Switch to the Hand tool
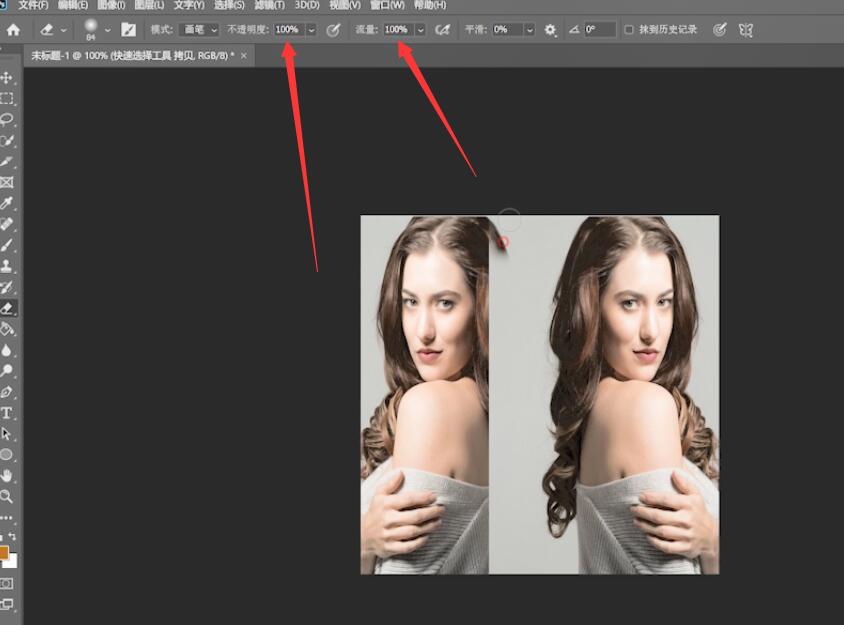Image resolution: width=844 pixels, height=625 pixels. tap(7, 475)
